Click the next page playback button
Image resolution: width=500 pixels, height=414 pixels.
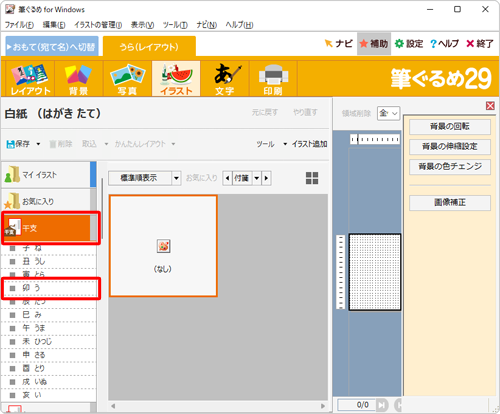[x=382, y=405]
